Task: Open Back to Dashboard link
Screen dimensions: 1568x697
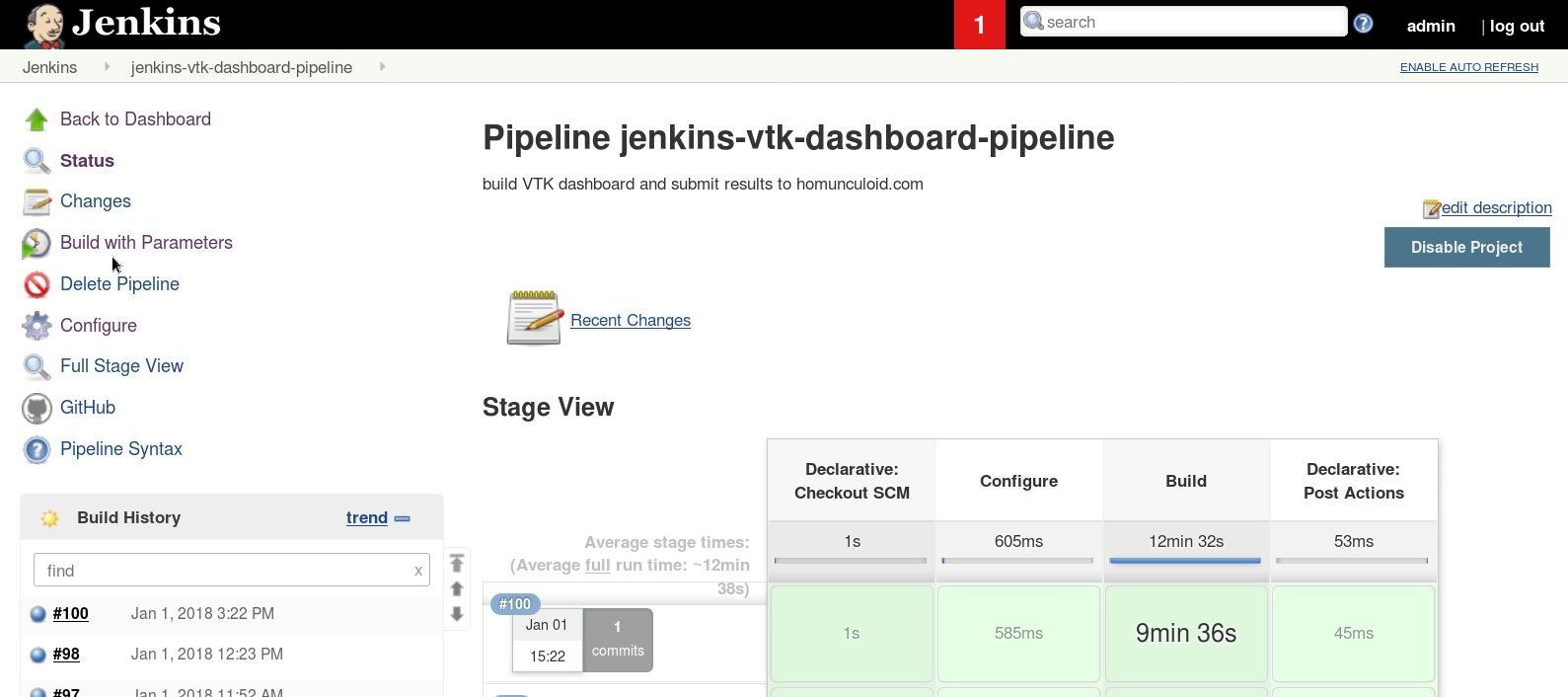Action: click(x=135, y=119)
